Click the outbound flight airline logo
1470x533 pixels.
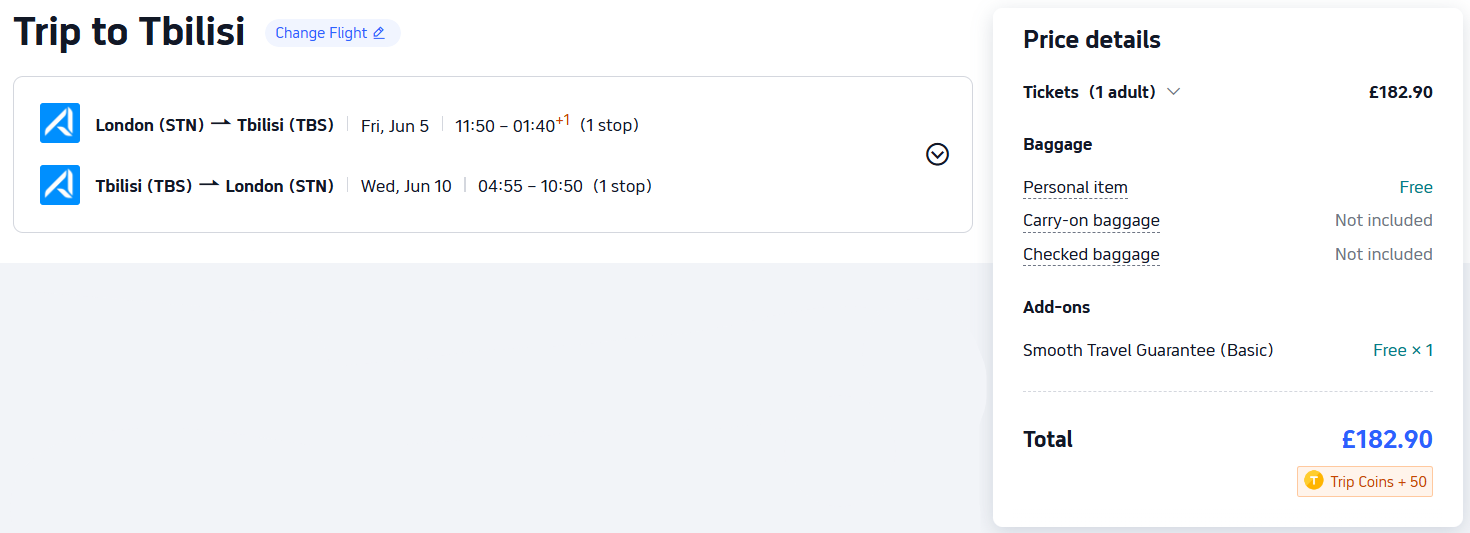tap(60, 123)
